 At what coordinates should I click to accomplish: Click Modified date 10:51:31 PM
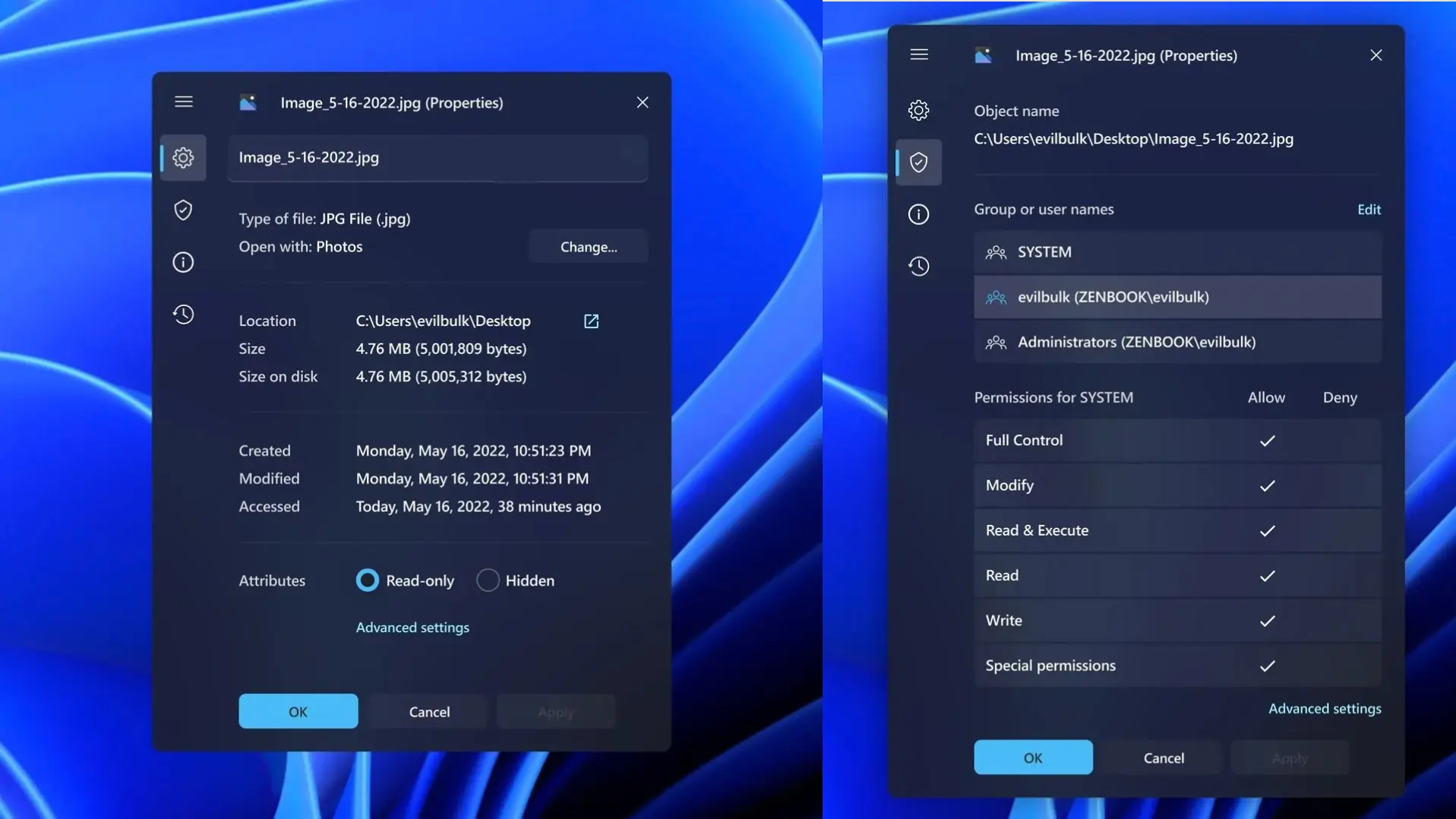pos(472,479)
